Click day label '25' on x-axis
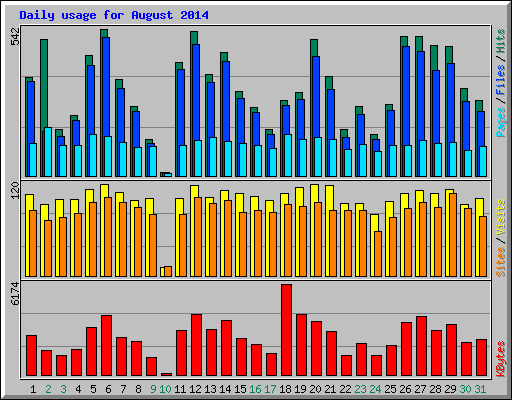This screenshot has width=512, height=400. coord(391,389)
